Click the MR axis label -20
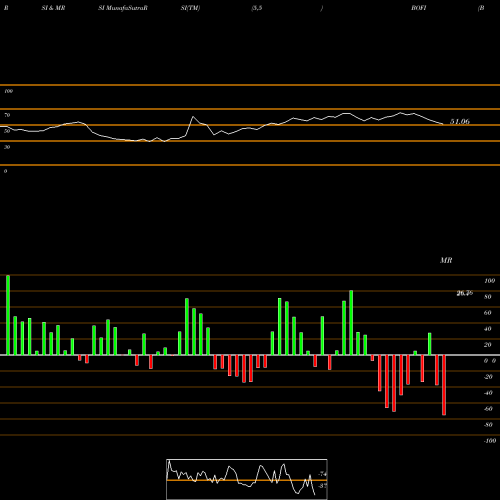The height and width of the screenshot is (500, 500). pos(488,377)
